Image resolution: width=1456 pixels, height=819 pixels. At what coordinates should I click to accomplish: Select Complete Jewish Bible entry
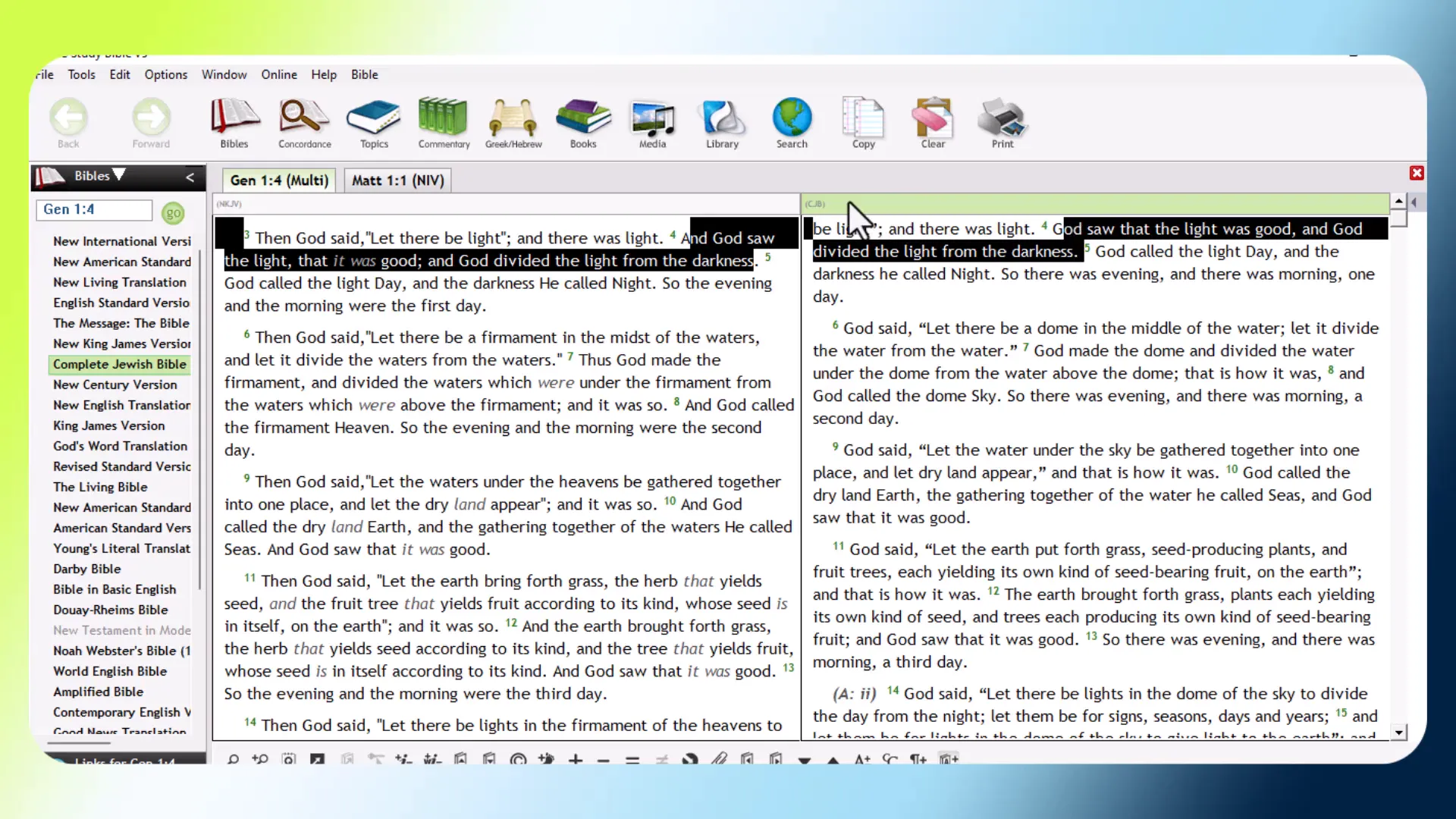pos(120,364)
